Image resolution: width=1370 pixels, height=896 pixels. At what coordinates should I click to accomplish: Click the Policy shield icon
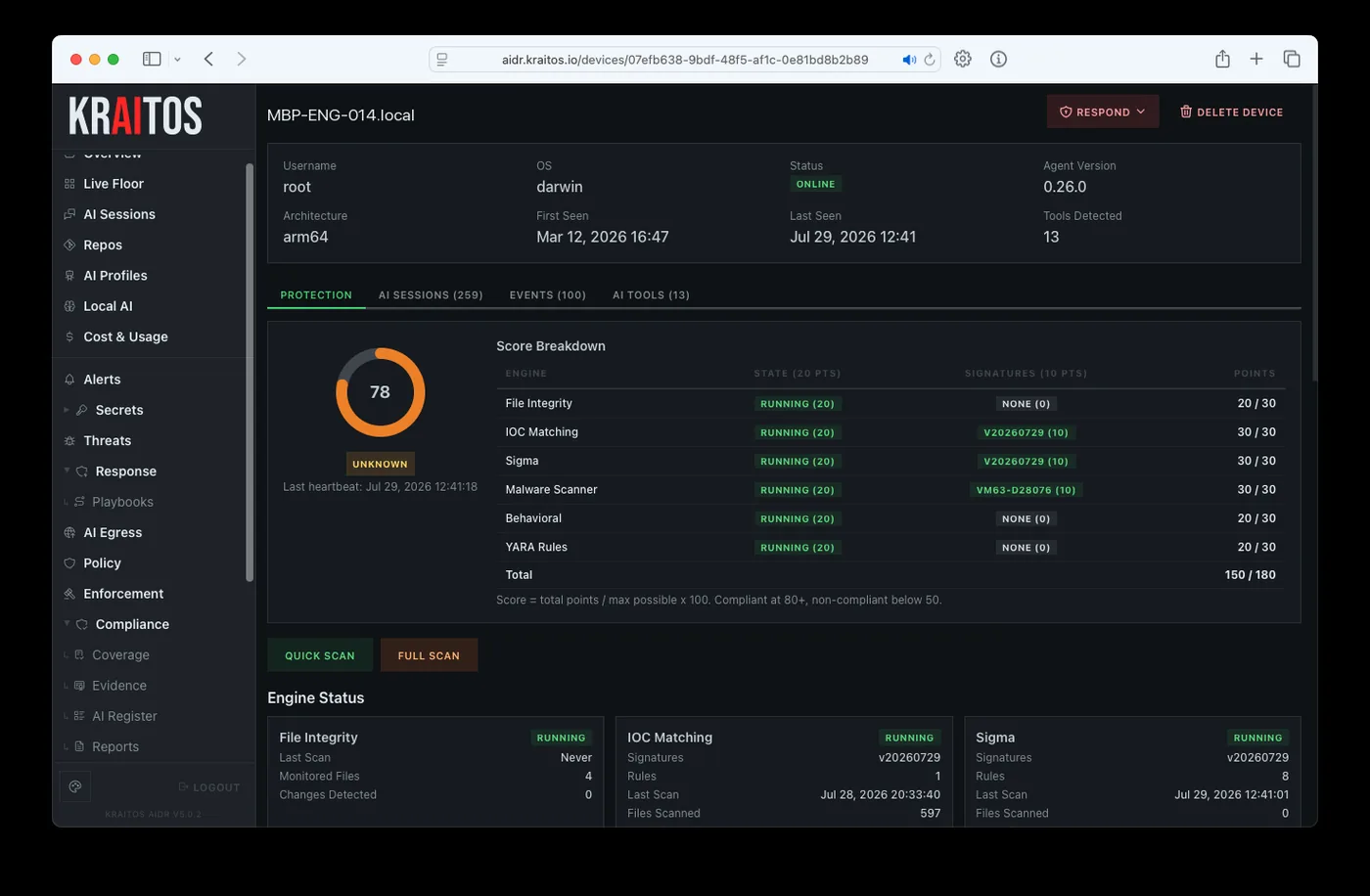click(69, 563)
